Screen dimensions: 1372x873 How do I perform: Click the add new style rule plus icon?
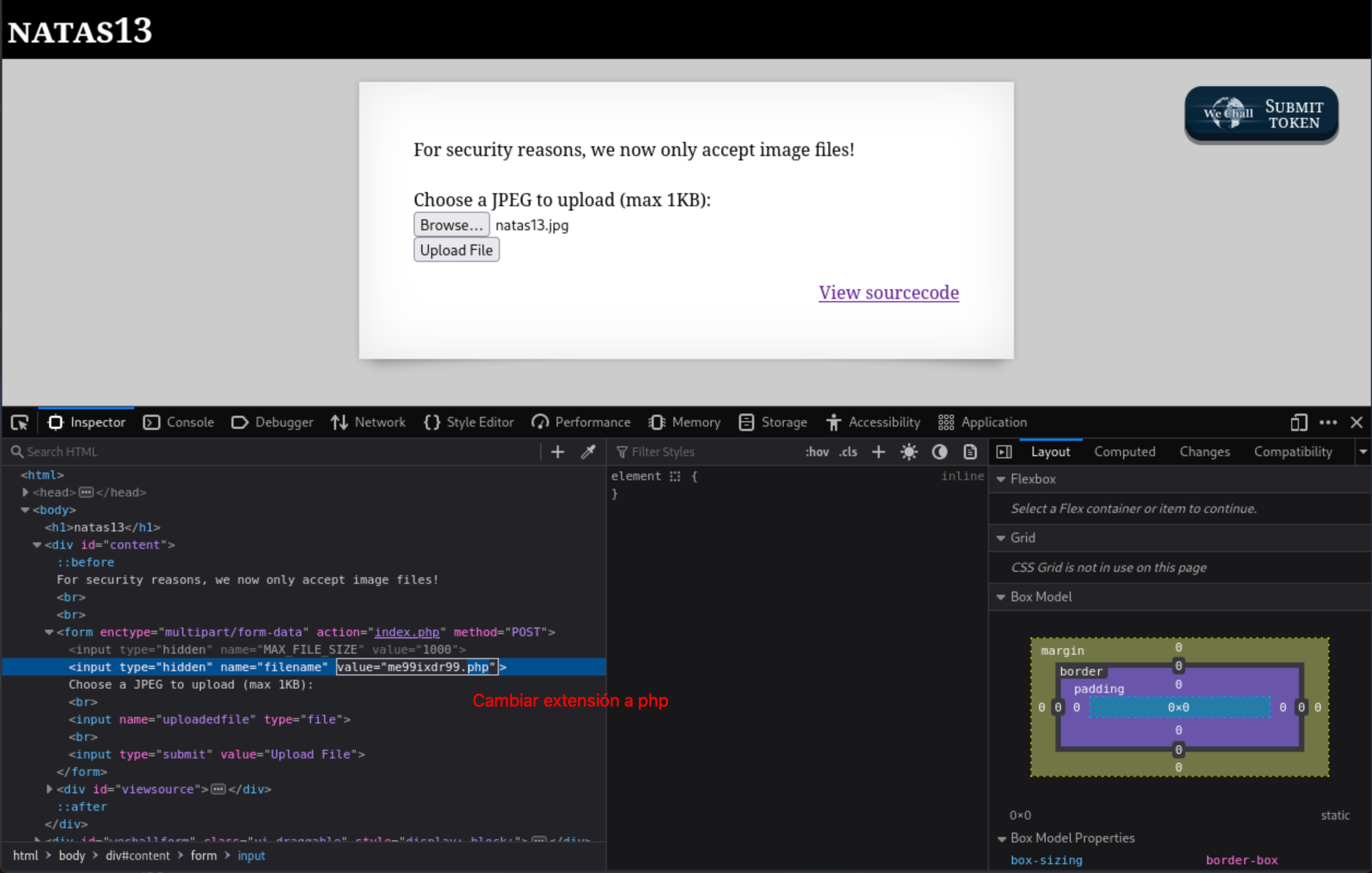878,452
